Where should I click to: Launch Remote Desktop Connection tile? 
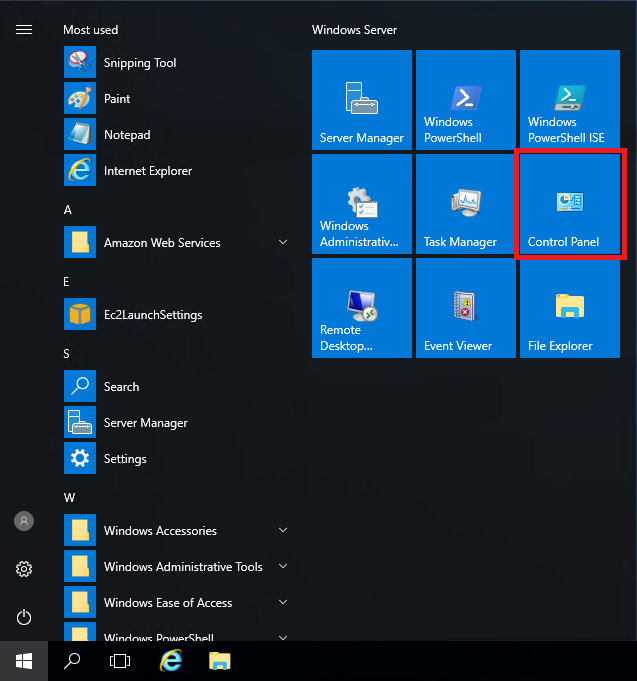361,308
